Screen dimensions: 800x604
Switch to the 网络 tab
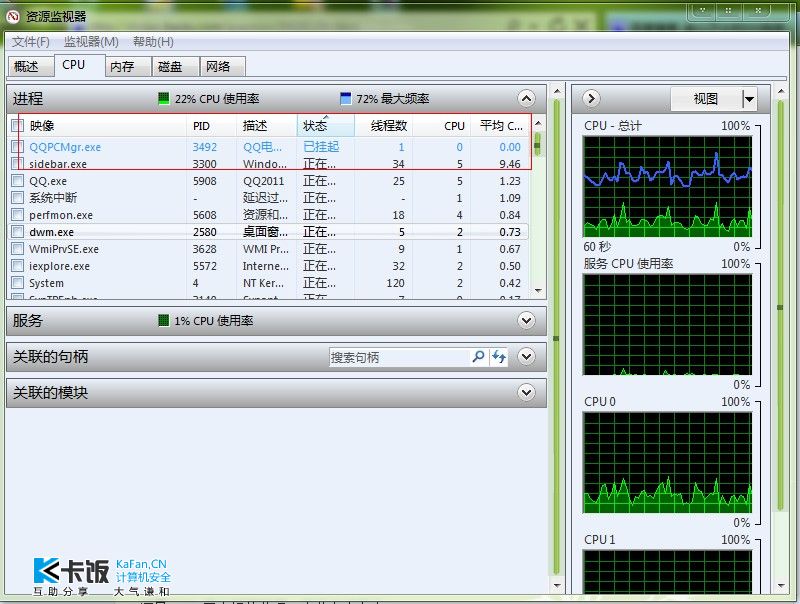[222, 67]
